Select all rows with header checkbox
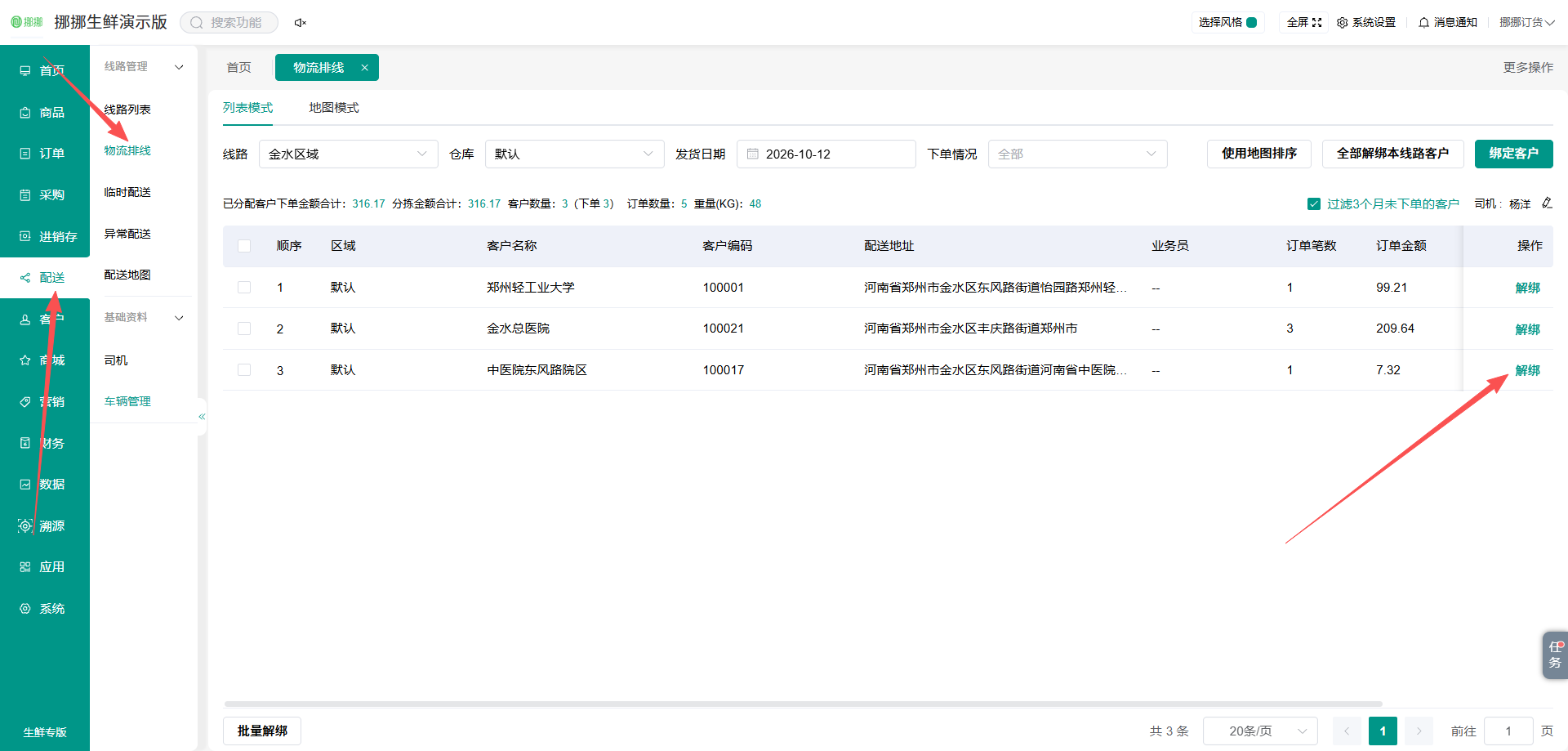Viewport: 1568px width, 751px height. coord(244,246)
